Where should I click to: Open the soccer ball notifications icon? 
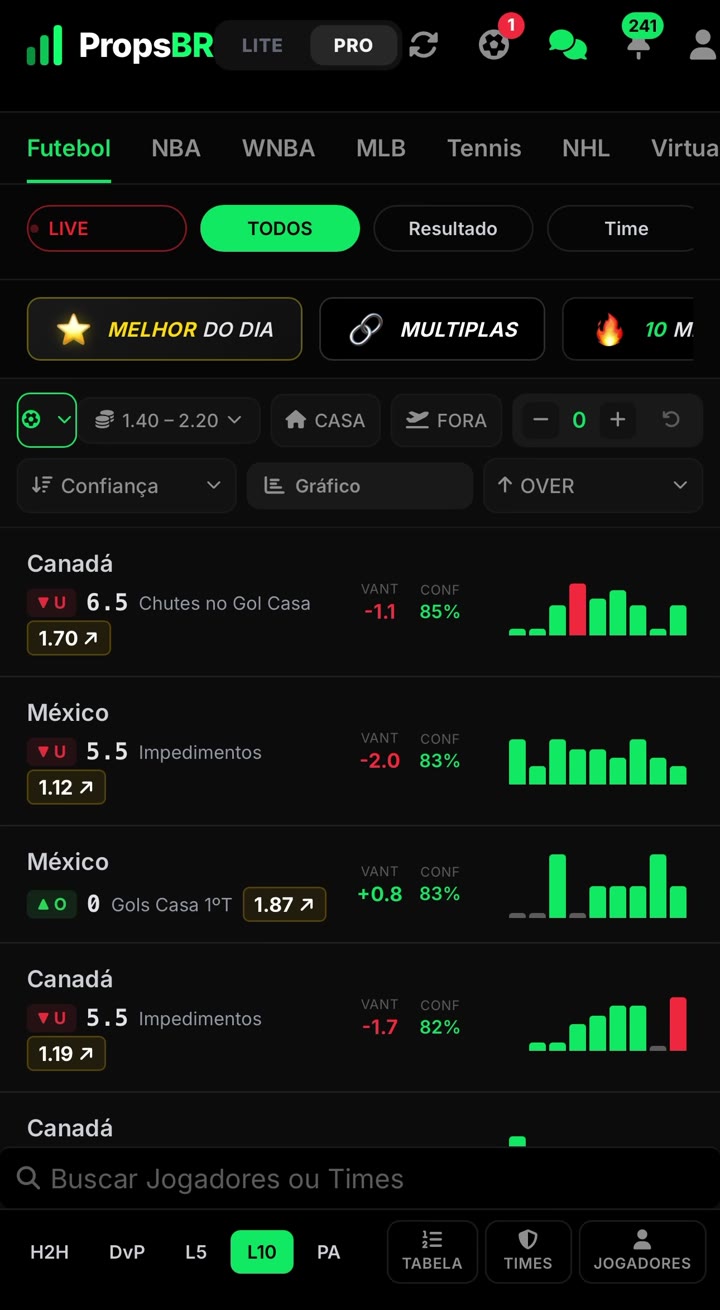click(494, 45)
